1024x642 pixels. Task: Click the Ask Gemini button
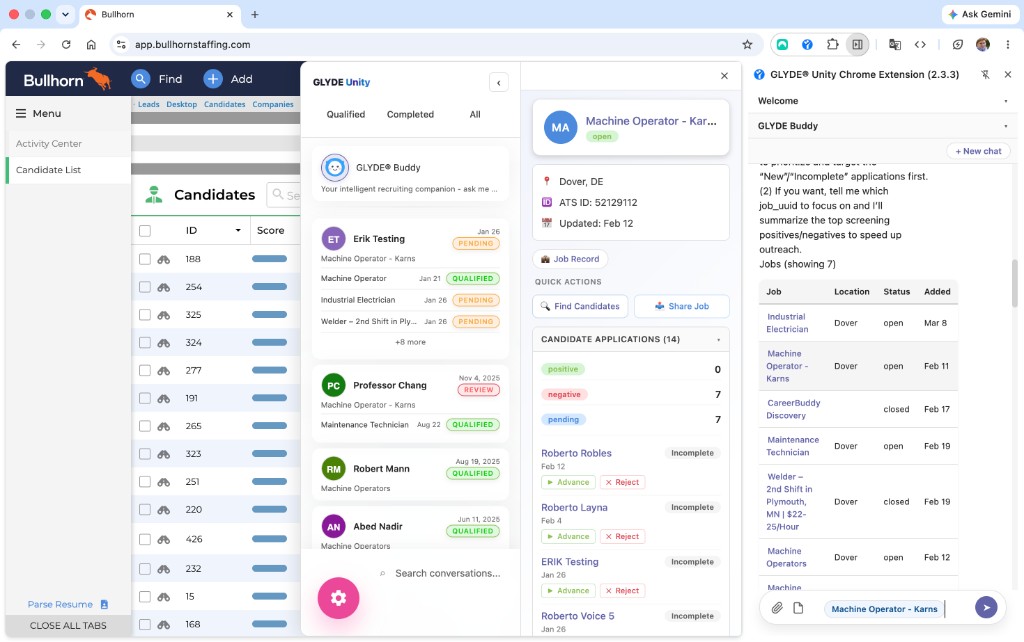[979, 14]
